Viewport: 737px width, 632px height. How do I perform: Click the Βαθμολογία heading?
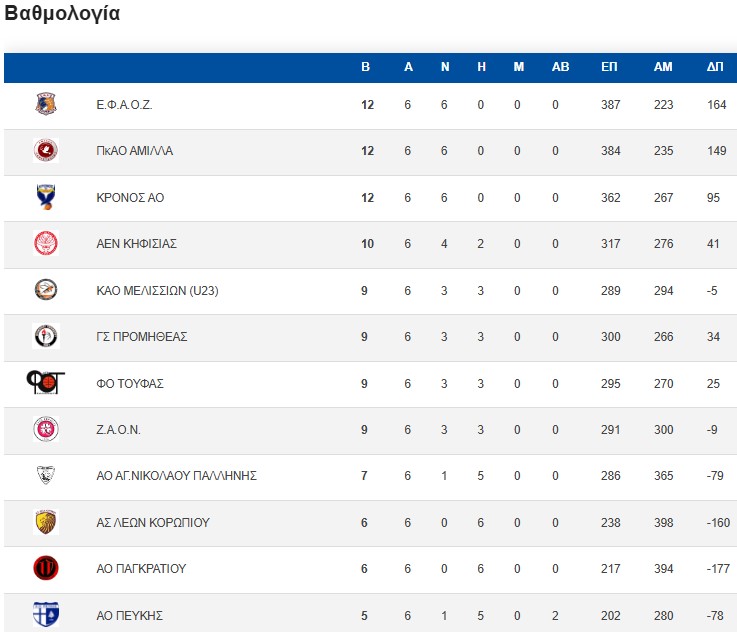pos(63,14)
